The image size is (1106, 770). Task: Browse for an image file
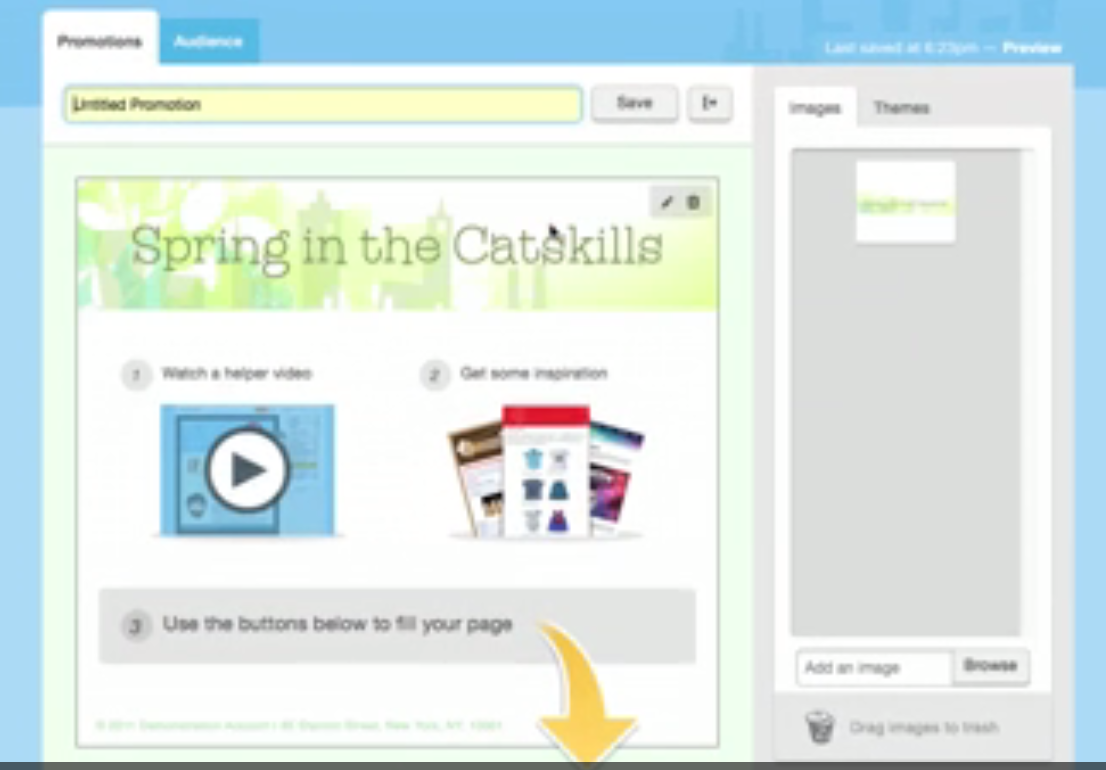tap(990, 666)
